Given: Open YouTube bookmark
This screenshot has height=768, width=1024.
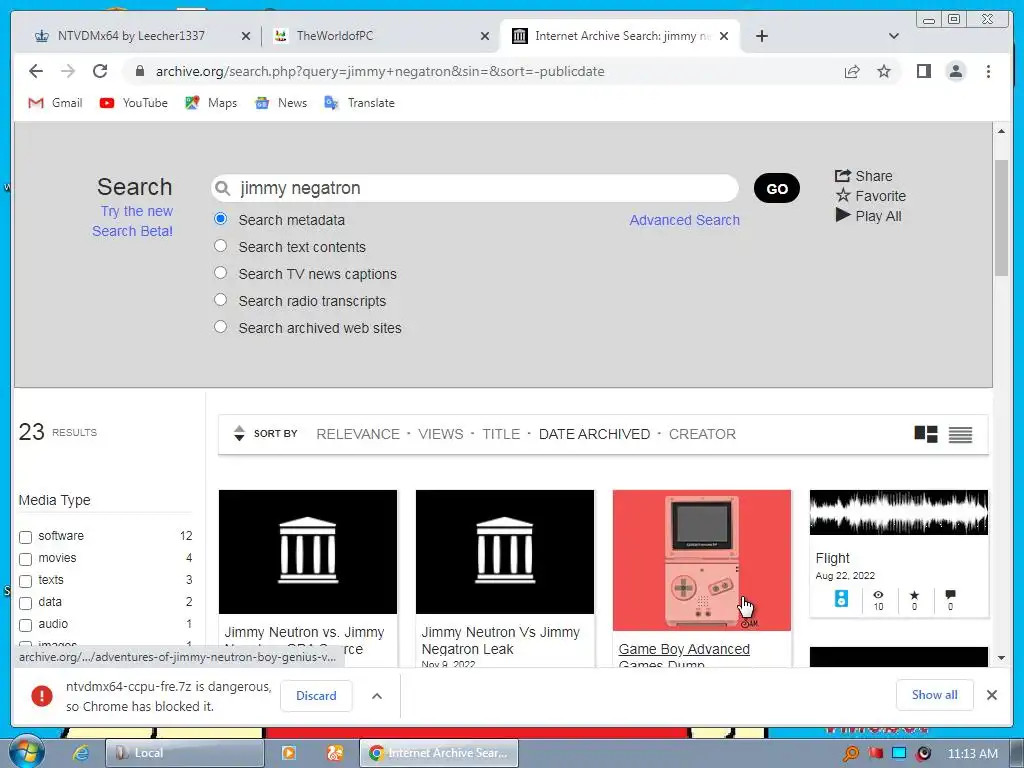Looking at the screenshot, I should (134, 103).
